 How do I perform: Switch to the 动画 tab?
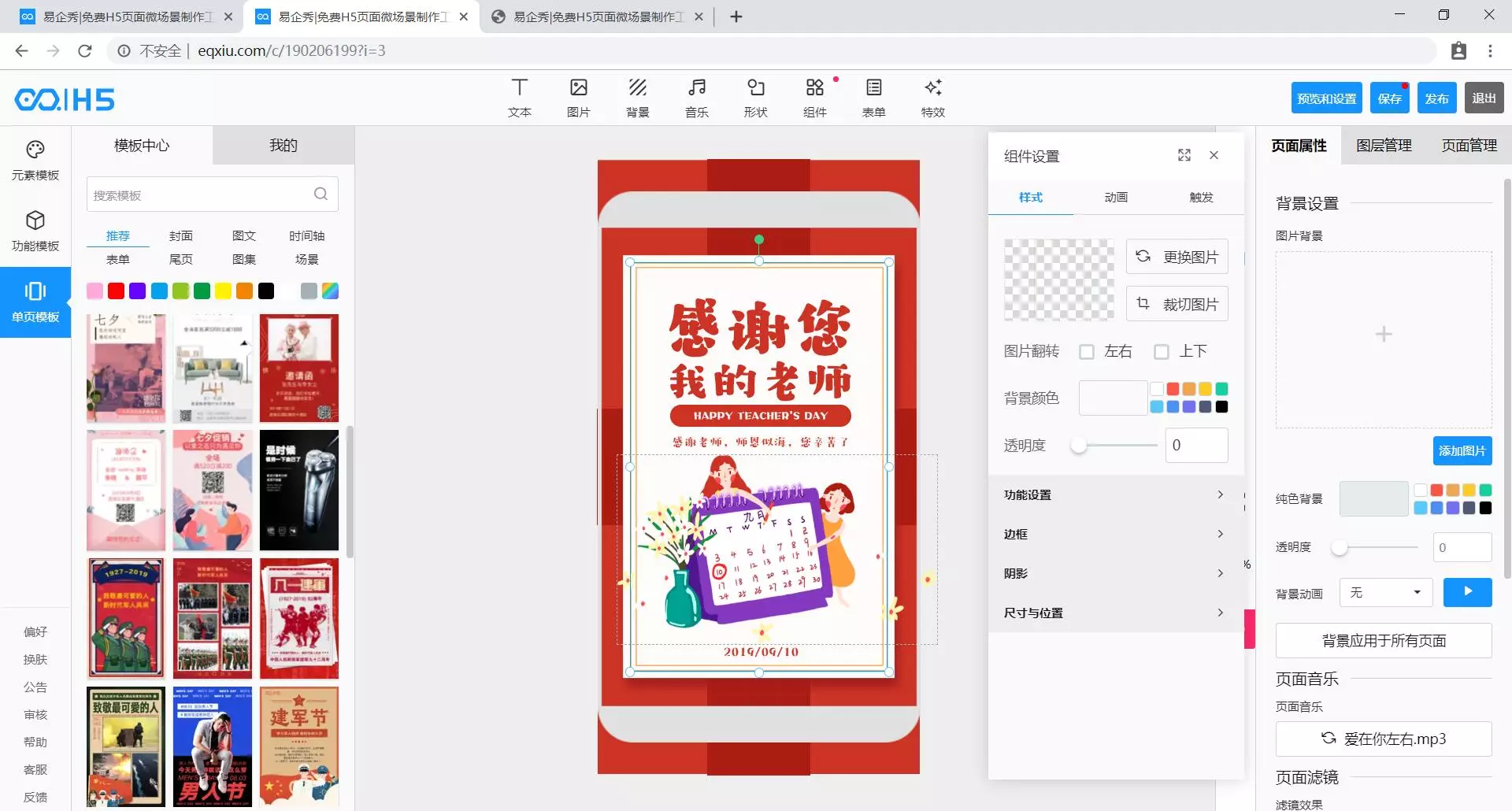point(1116,197)
